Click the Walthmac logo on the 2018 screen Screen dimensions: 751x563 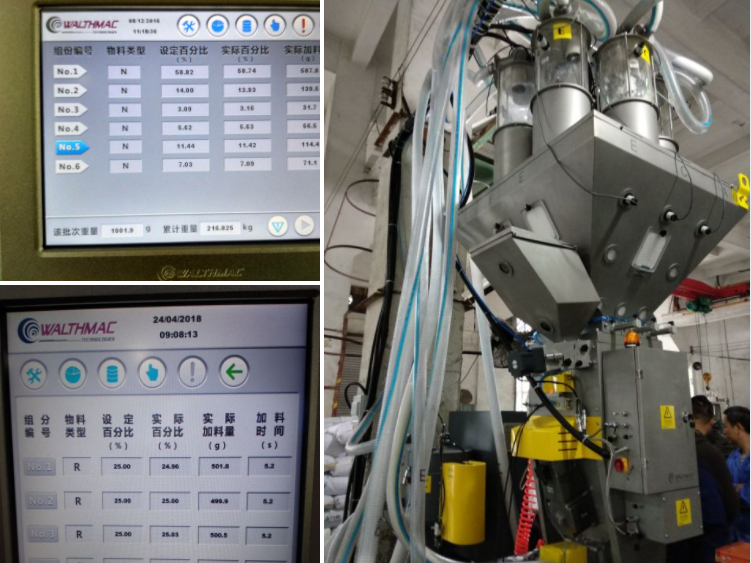coord(67,331)
